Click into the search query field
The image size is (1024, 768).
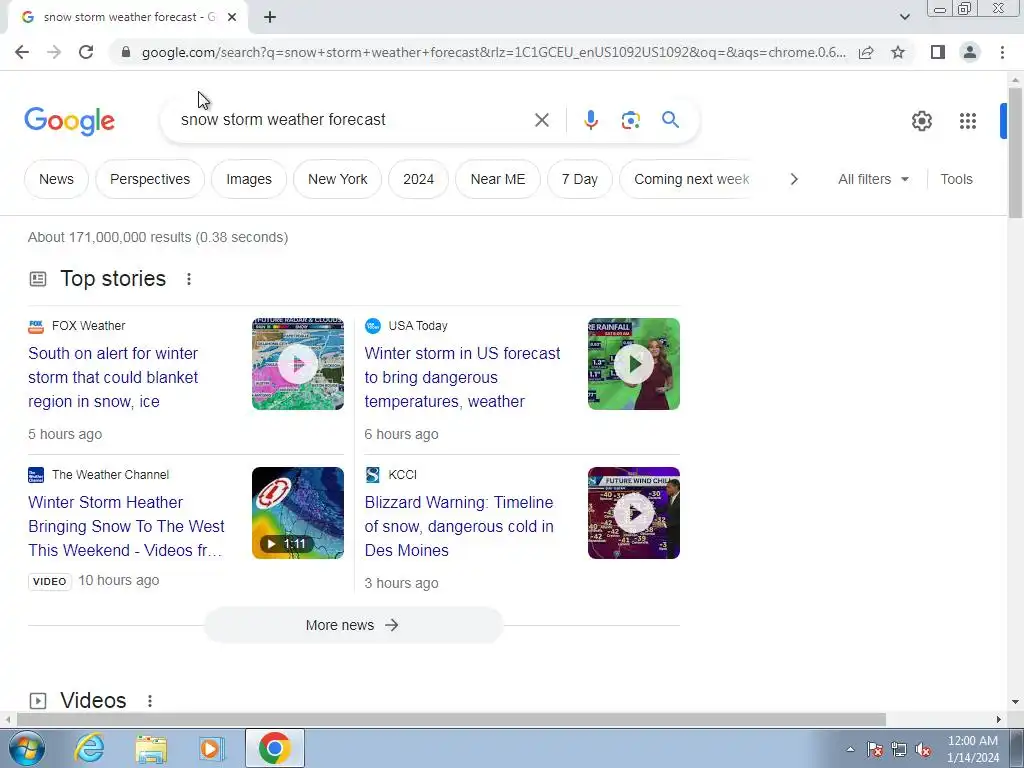[x=353, y=120]
